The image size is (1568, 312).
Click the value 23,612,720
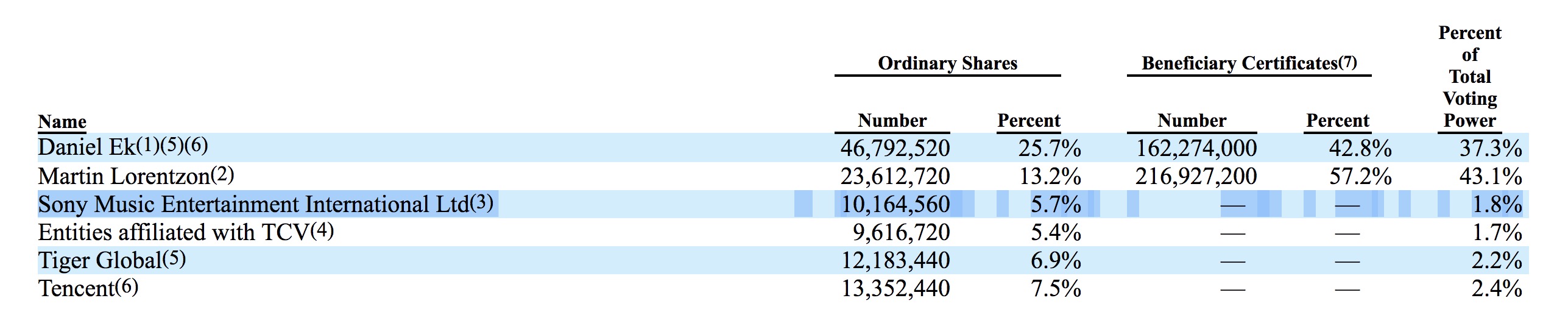(x=895, y=175)
